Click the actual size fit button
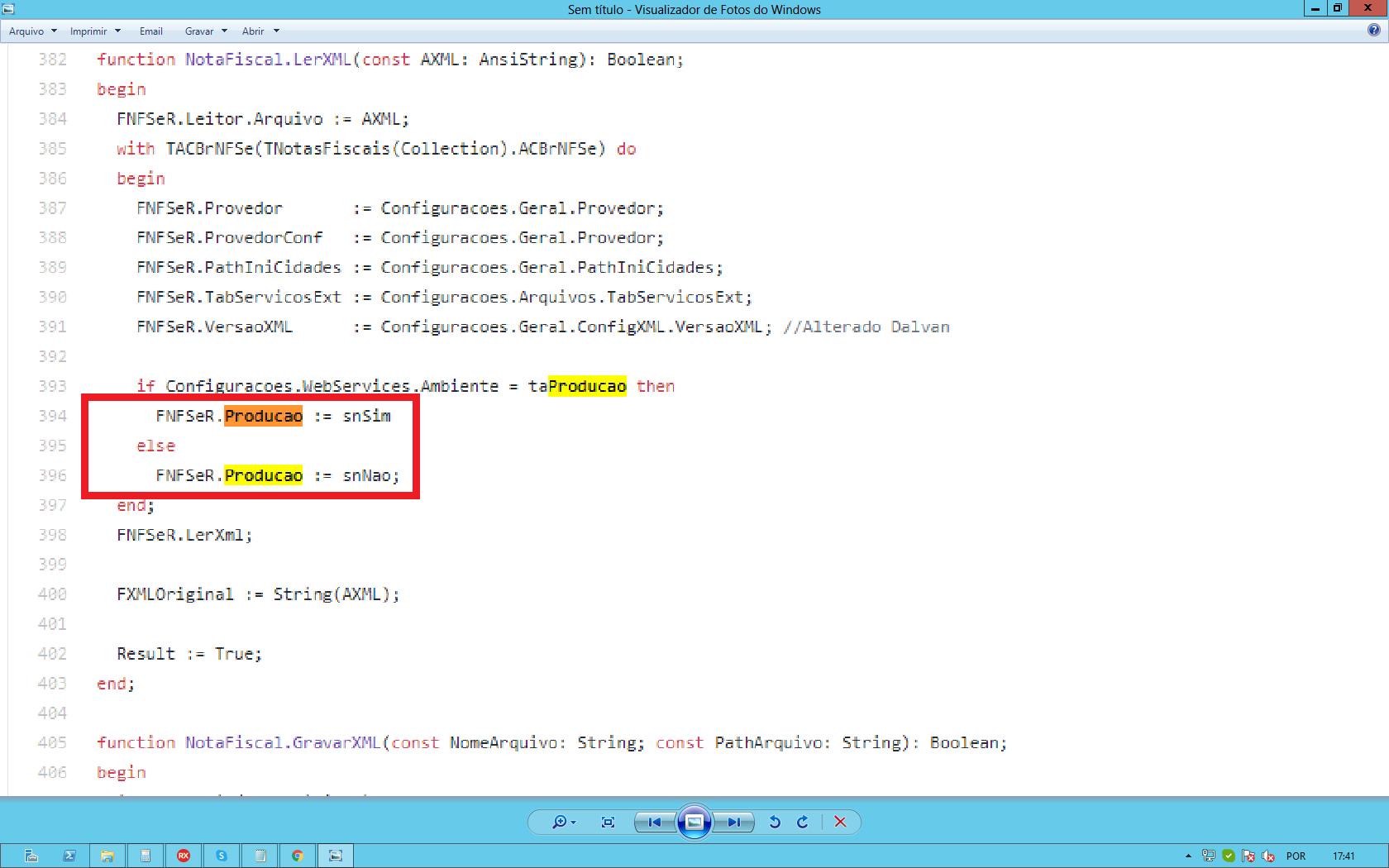Image resolution: width=1389 pixels, height=868 pixels. tap(608, 822)
